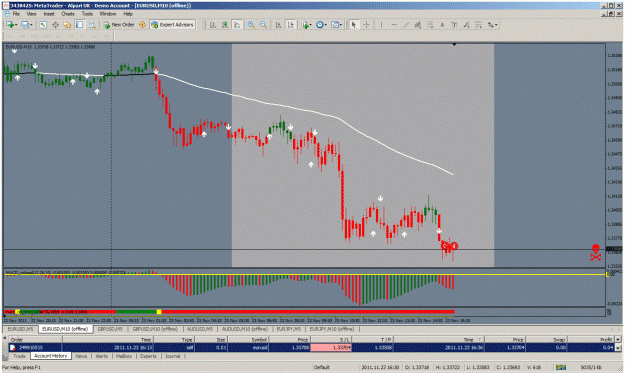
Task: Expand the Profiles dropdown arrow
Action: [x=31, y=25]
